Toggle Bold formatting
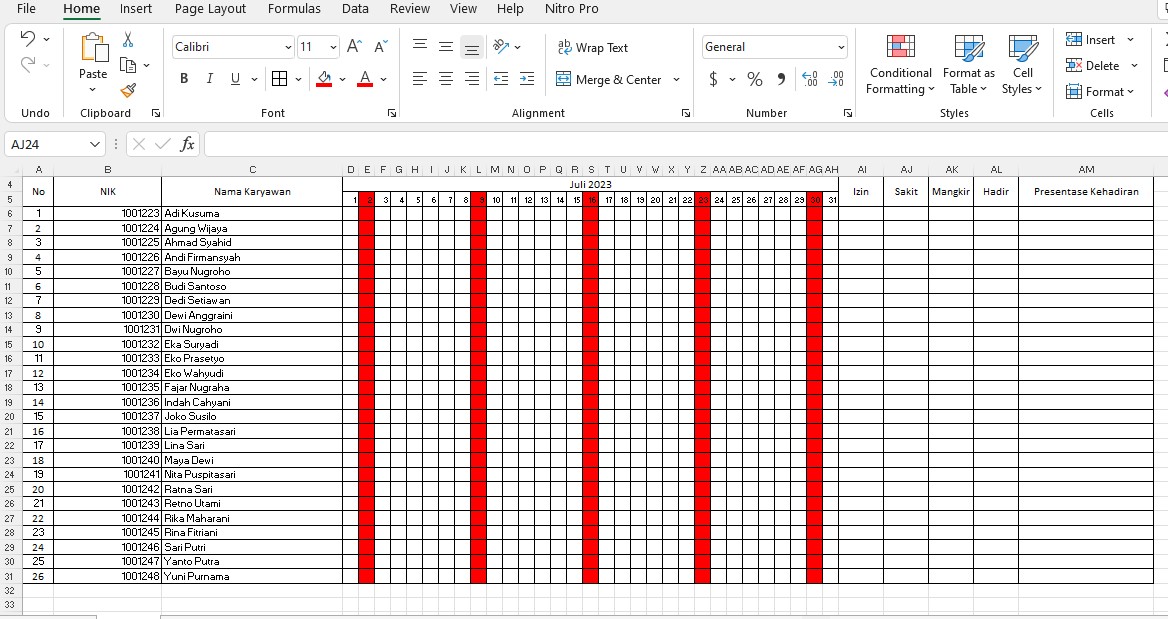 click(184, 79)
